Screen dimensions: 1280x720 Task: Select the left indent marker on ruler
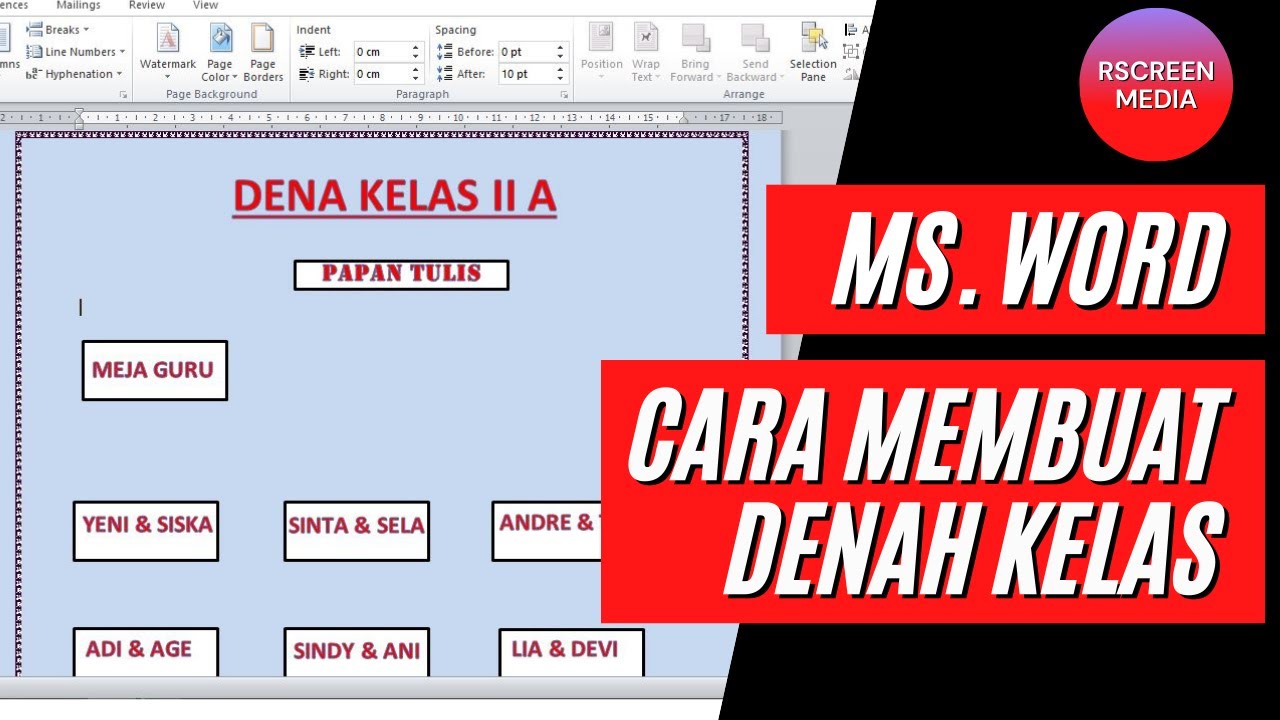79,119
